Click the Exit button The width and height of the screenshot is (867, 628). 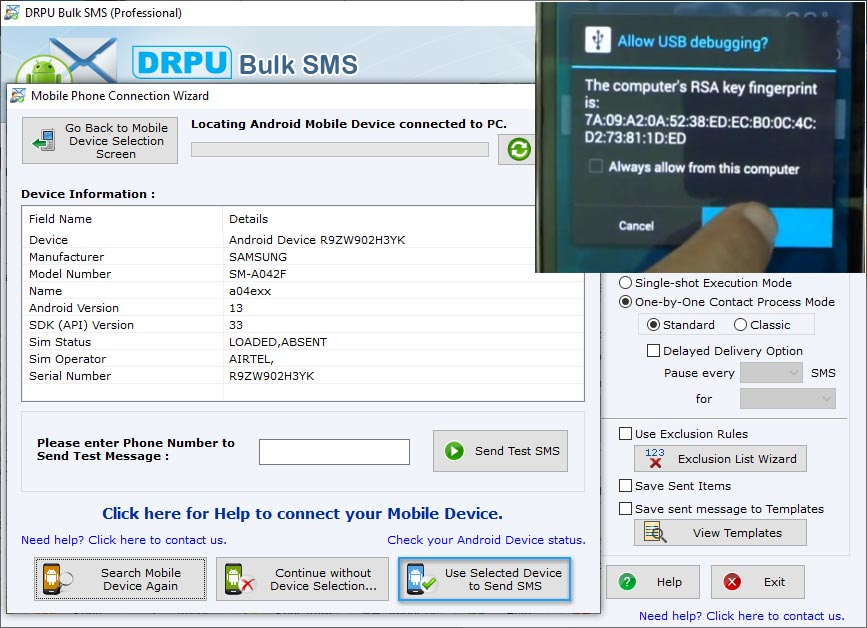tap(758, 582)
